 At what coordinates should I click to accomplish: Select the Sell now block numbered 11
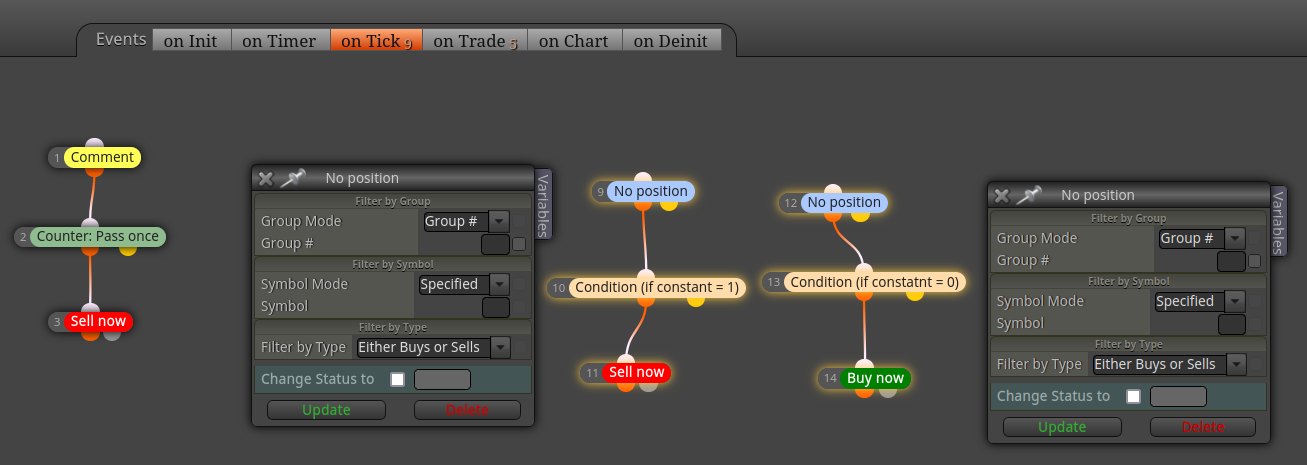coord(636,372)
